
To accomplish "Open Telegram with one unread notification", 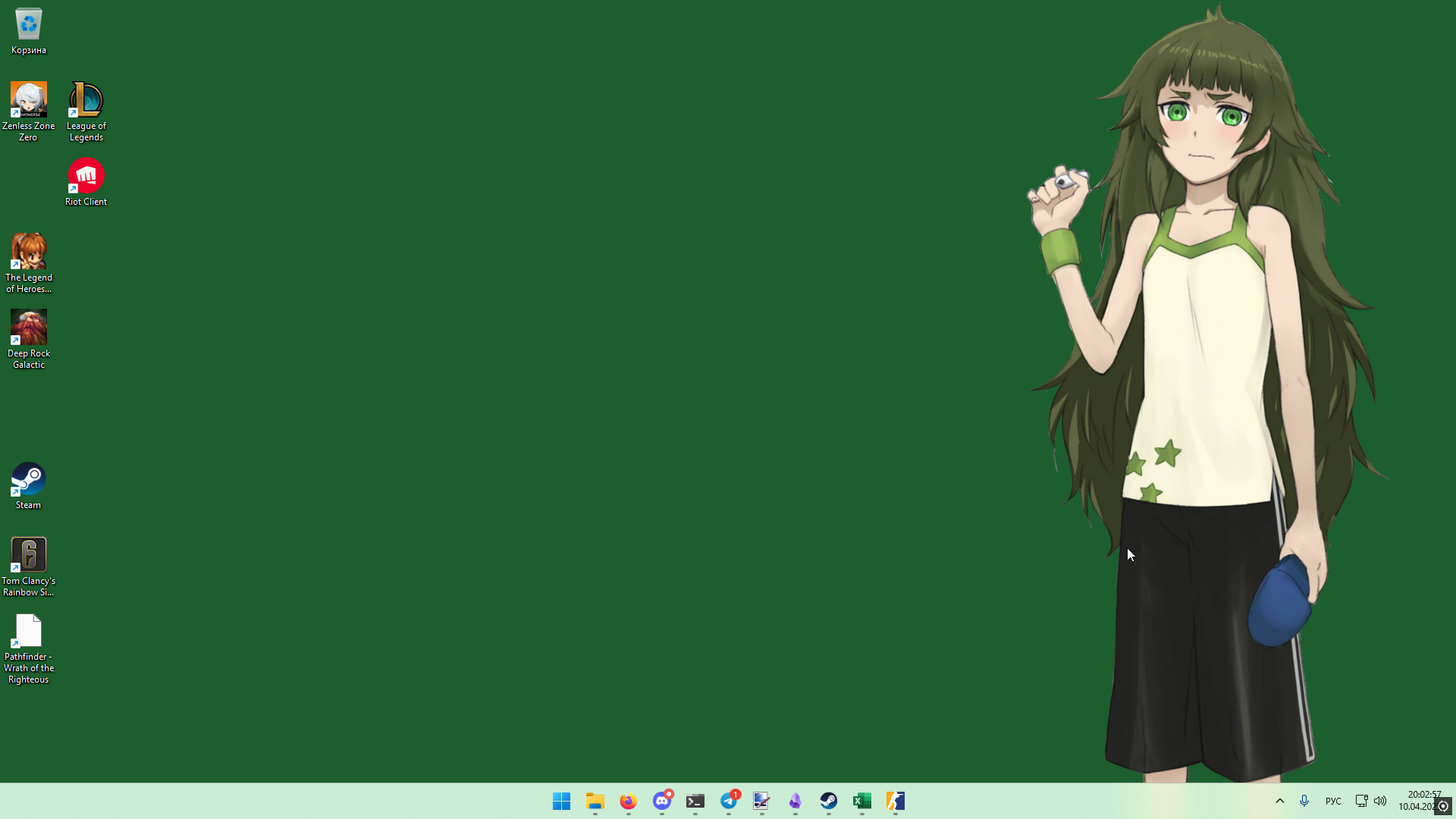I will tap(729, 801).
